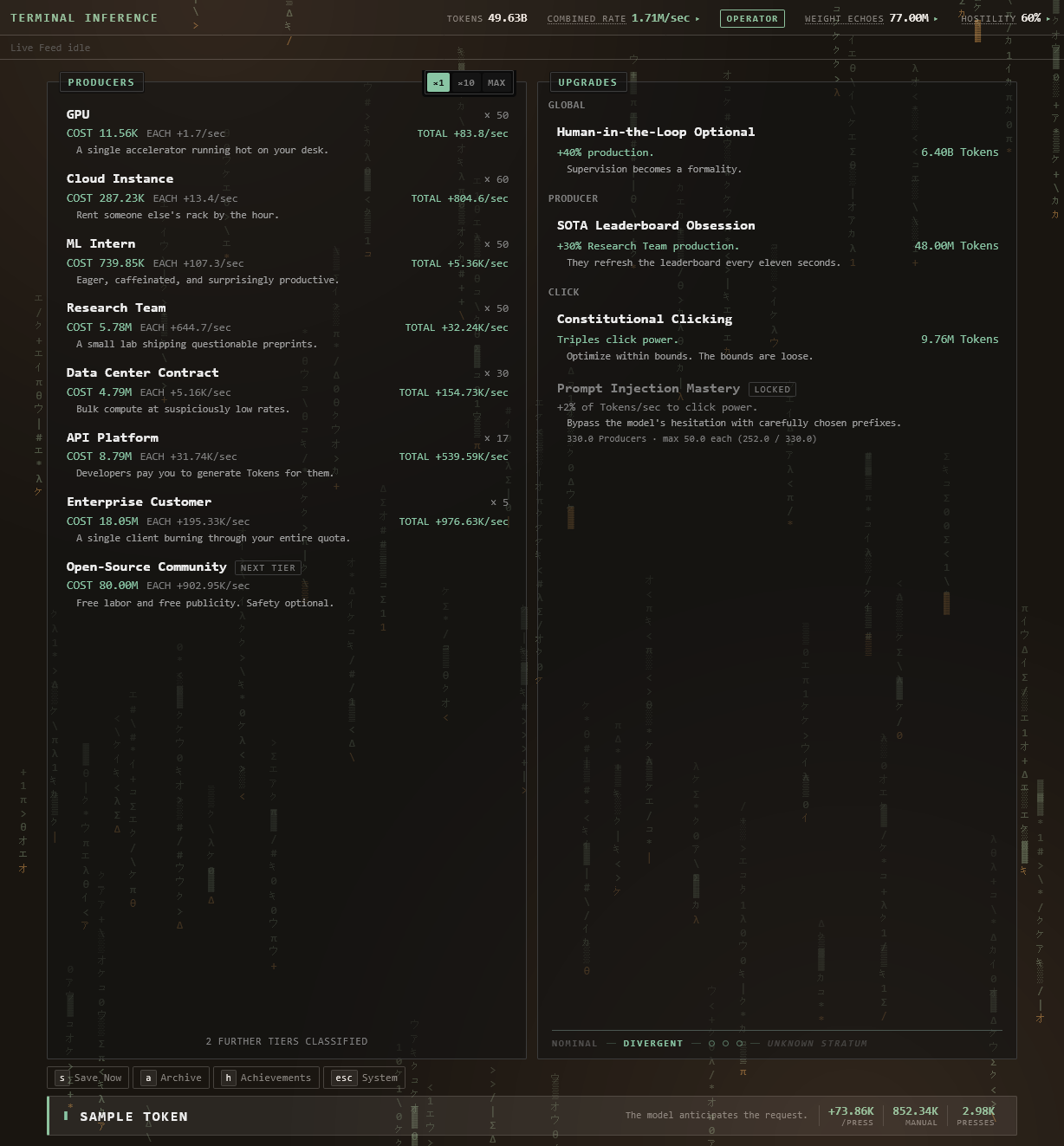Click the '2.98K PRESSES' stat
Screen dimensions: 1064x1146
point(976,1116)
